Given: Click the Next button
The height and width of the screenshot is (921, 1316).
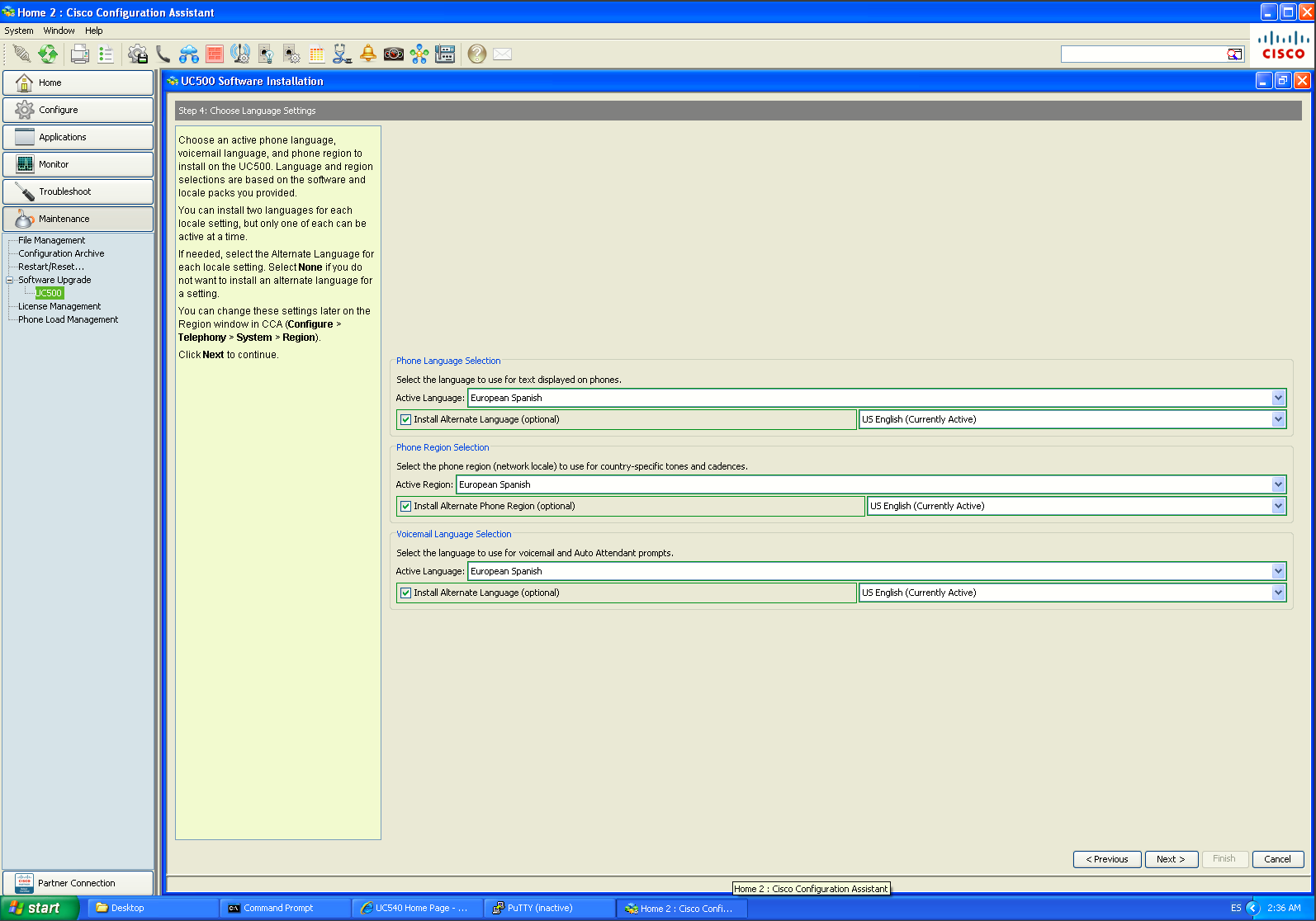Looking at the screenshot, I should 1171,859.
